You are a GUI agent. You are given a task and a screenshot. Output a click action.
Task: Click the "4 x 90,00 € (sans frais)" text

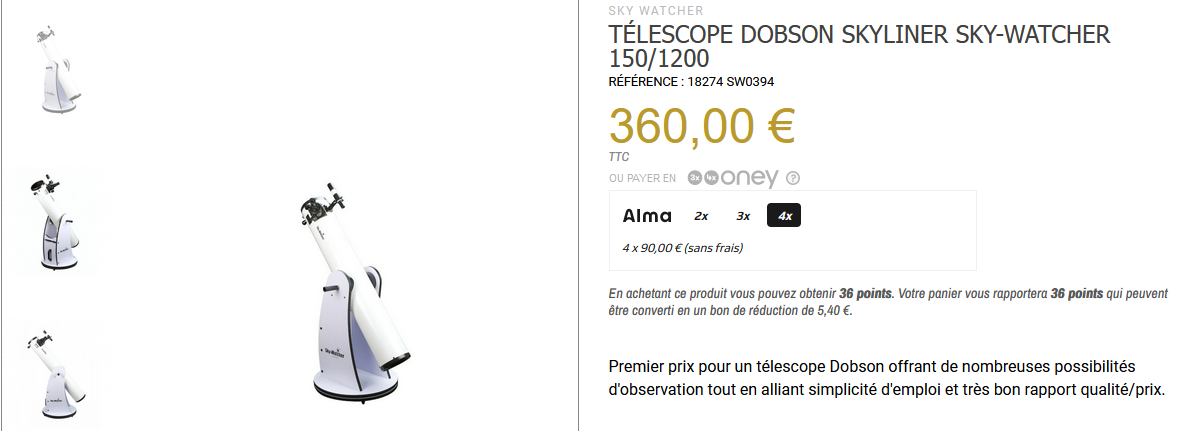click(x=682, y=248)
